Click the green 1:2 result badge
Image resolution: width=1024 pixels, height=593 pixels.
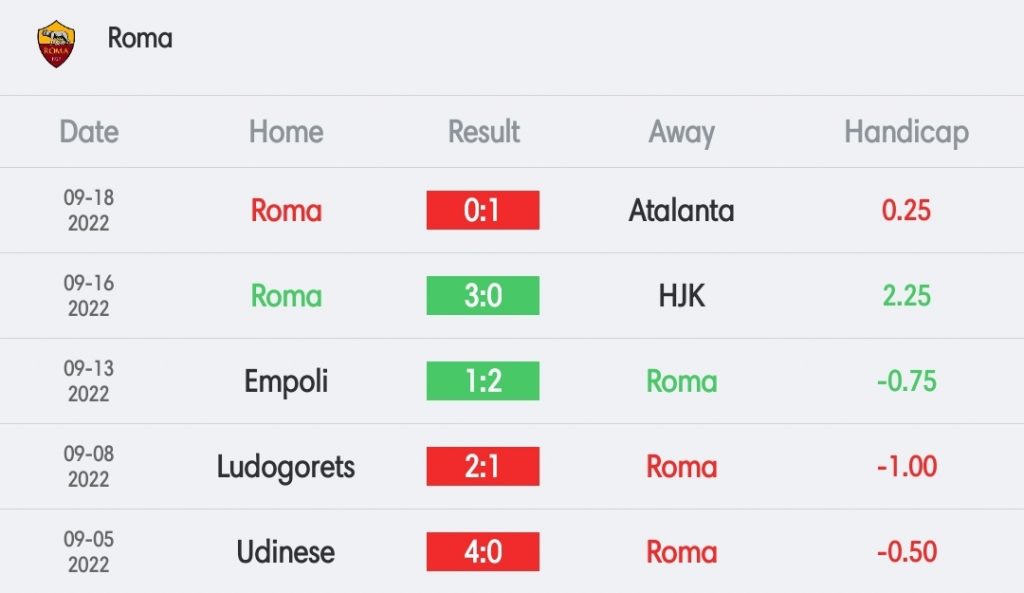[483, 381]
